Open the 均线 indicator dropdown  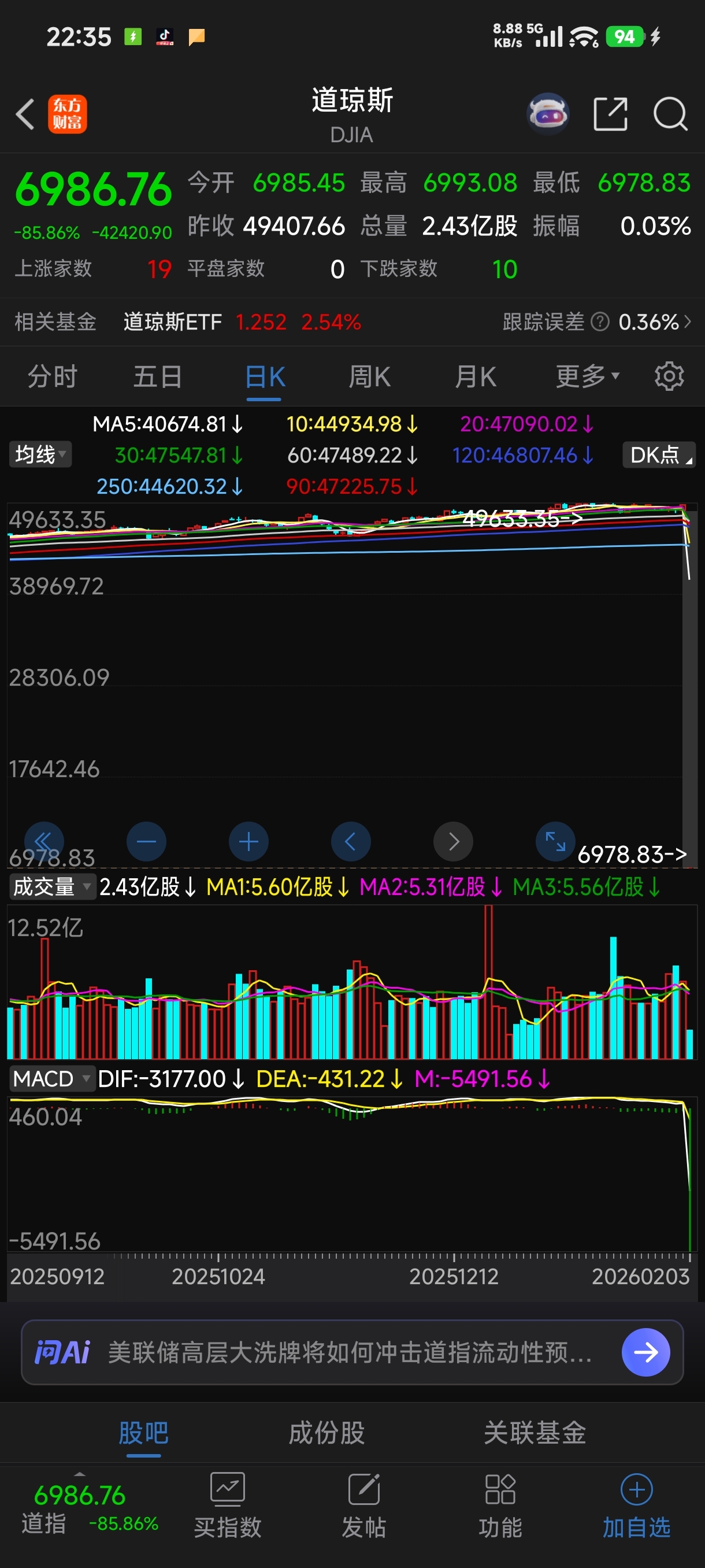click(40, 454)
